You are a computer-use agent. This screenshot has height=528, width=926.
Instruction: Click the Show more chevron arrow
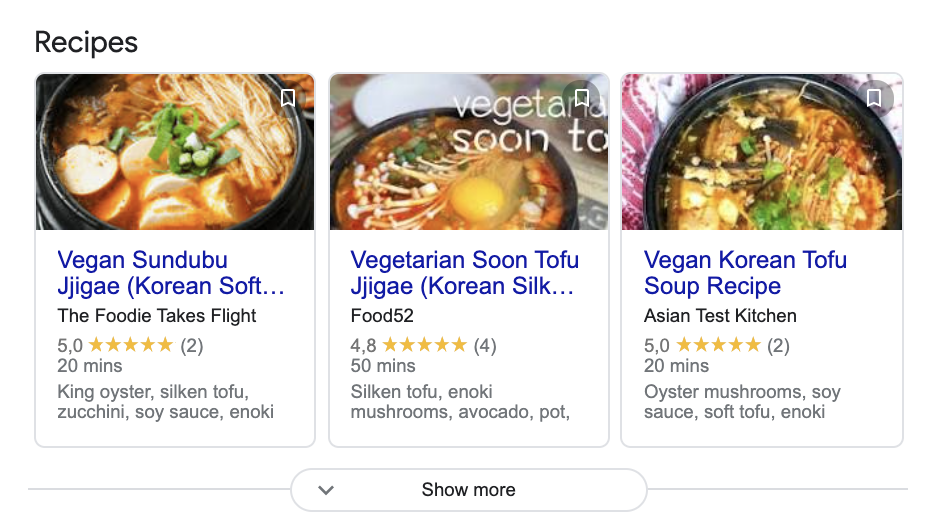[x=325, y=490]
